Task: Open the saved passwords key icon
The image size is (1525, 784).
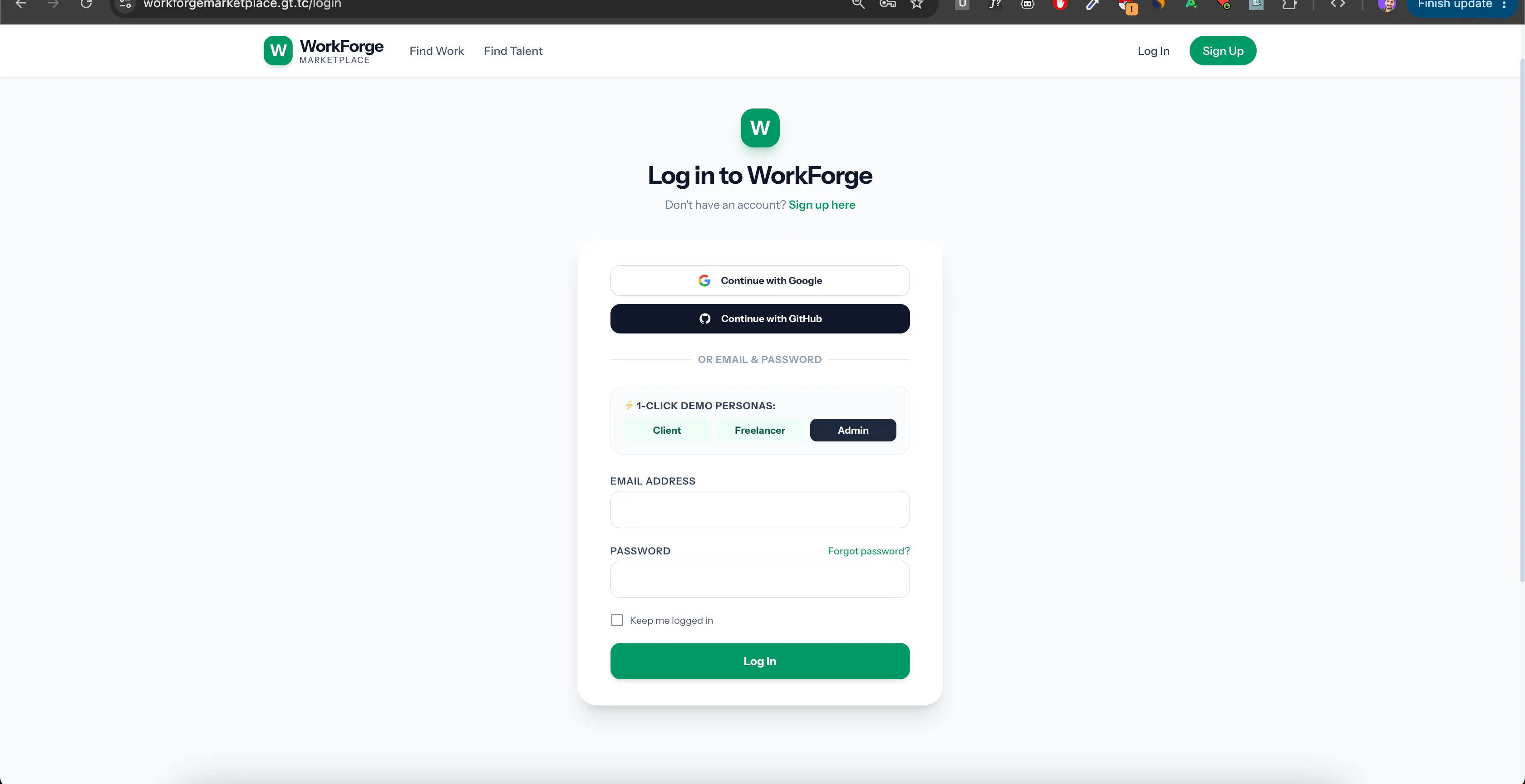Action: point(887,4)
